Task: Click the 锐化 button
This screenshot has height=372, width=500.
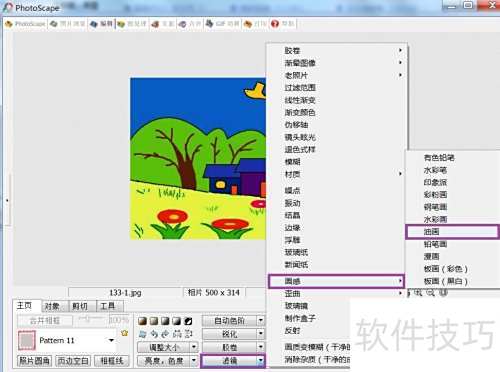Action: pos(230,334)
